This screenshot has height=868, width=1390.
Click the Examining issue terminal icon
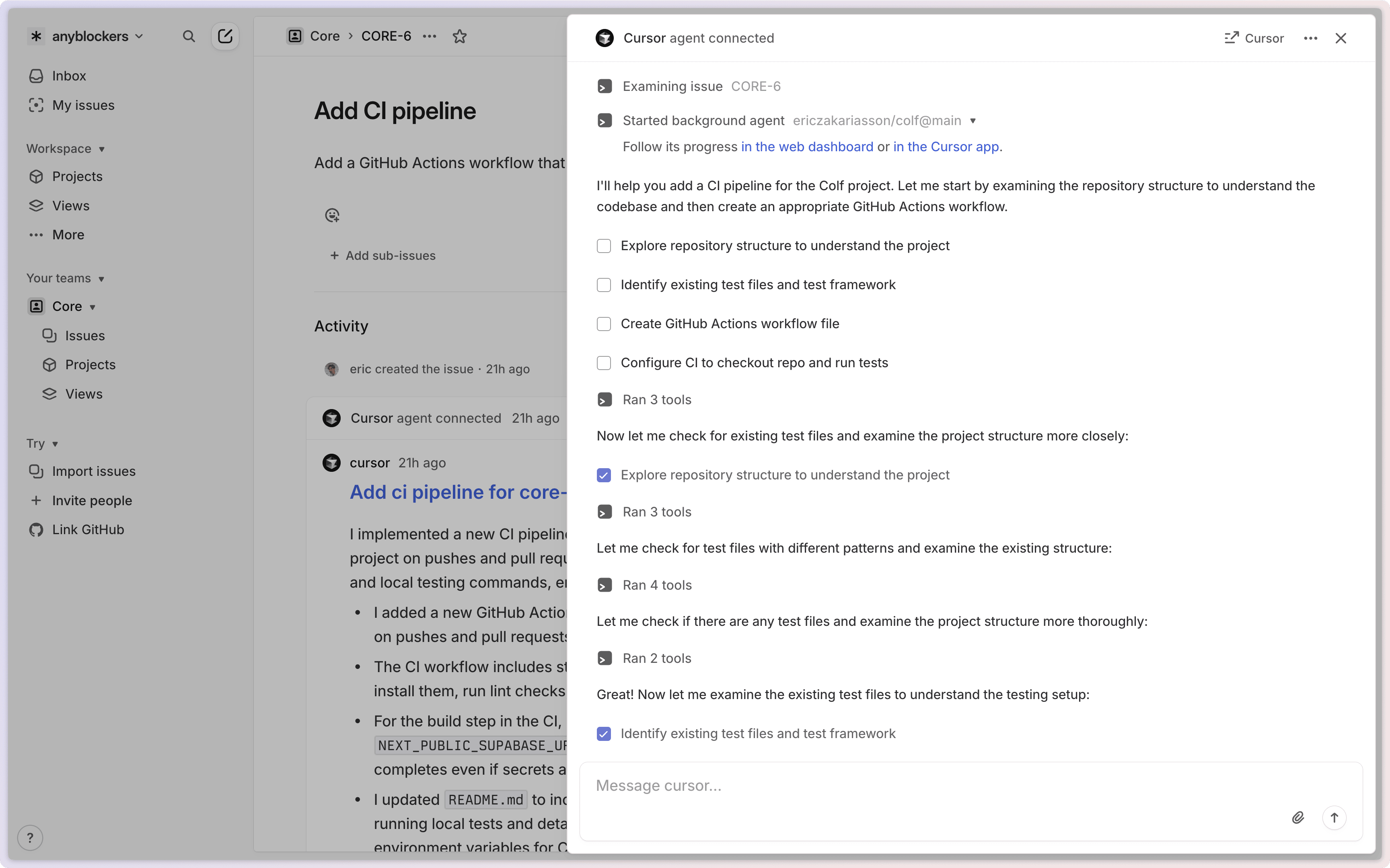point(605,87)
